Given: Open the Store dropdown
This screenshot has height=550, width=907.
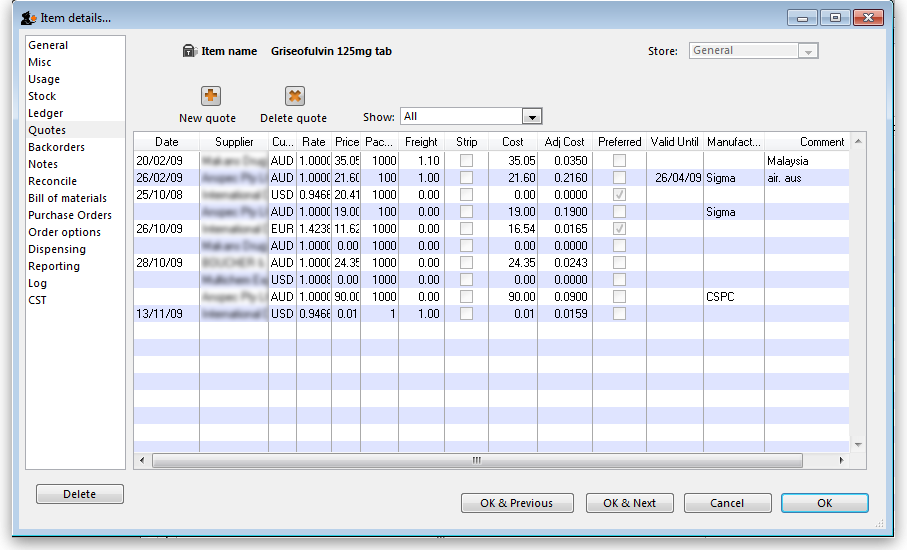Looking at the screenshot, I should click(x=808, y=51).
